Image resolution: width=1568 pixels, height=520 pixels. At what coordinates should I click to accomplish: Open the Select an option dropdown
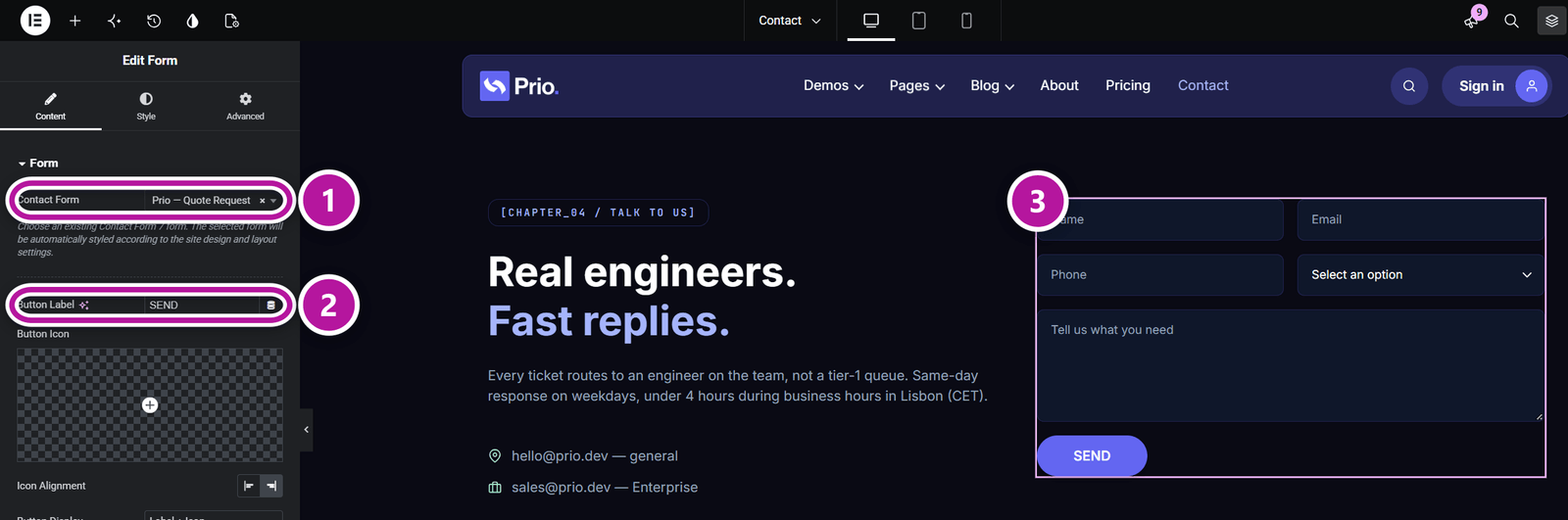pyautogui.click(x=1420, y=275)
